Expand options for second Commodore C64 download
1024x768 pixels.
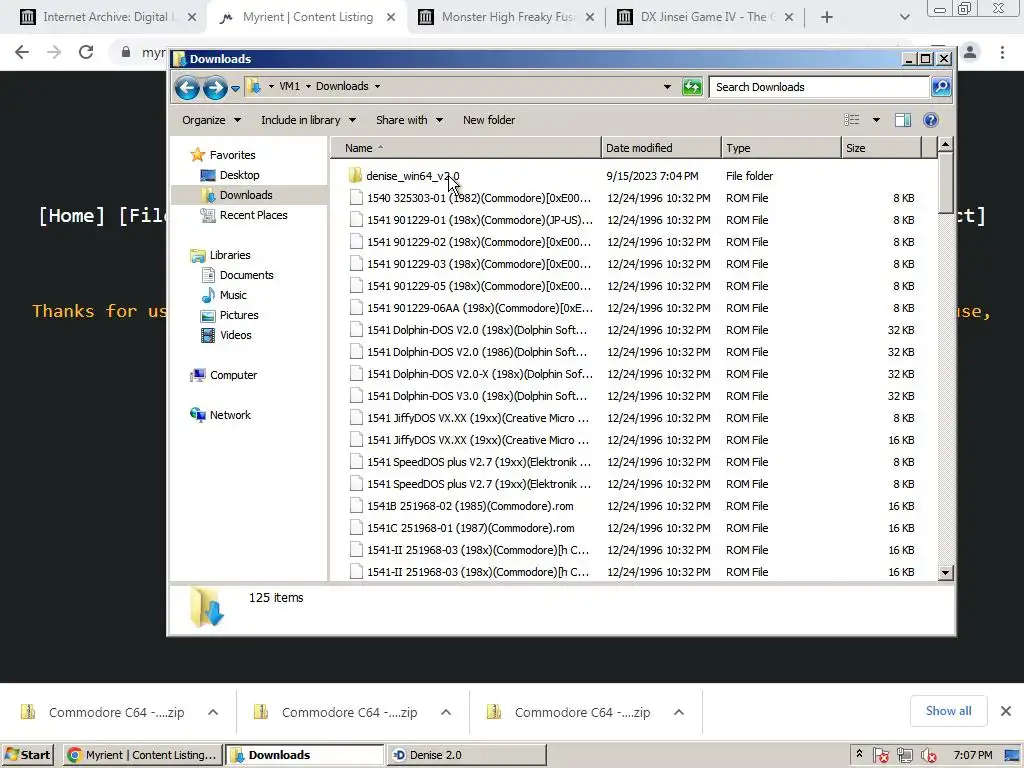tap(446, 712)
